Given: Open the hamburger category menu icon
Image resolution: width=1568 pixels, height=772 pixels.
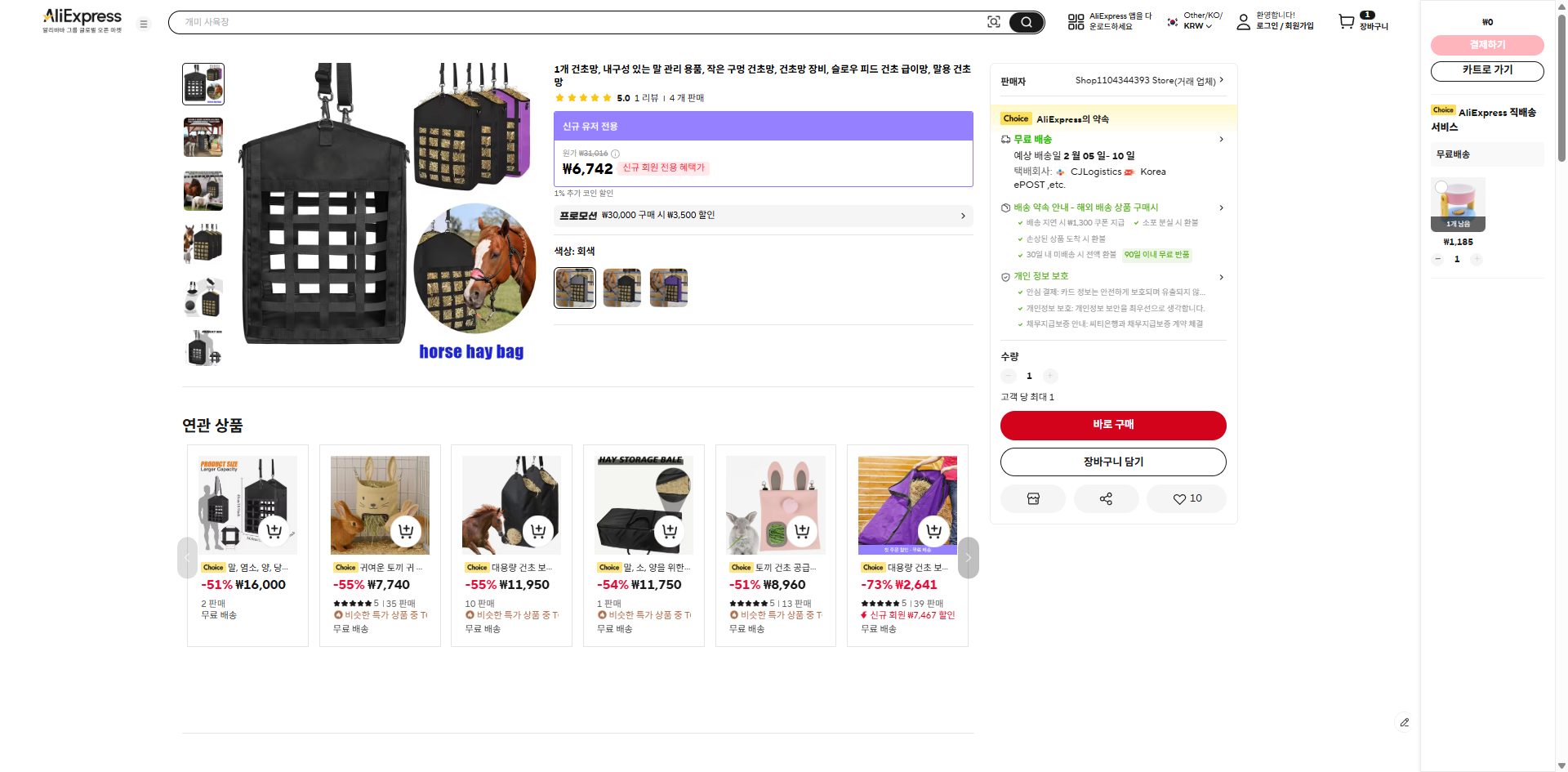Looking at the screenshot, I should coord(144,25).
